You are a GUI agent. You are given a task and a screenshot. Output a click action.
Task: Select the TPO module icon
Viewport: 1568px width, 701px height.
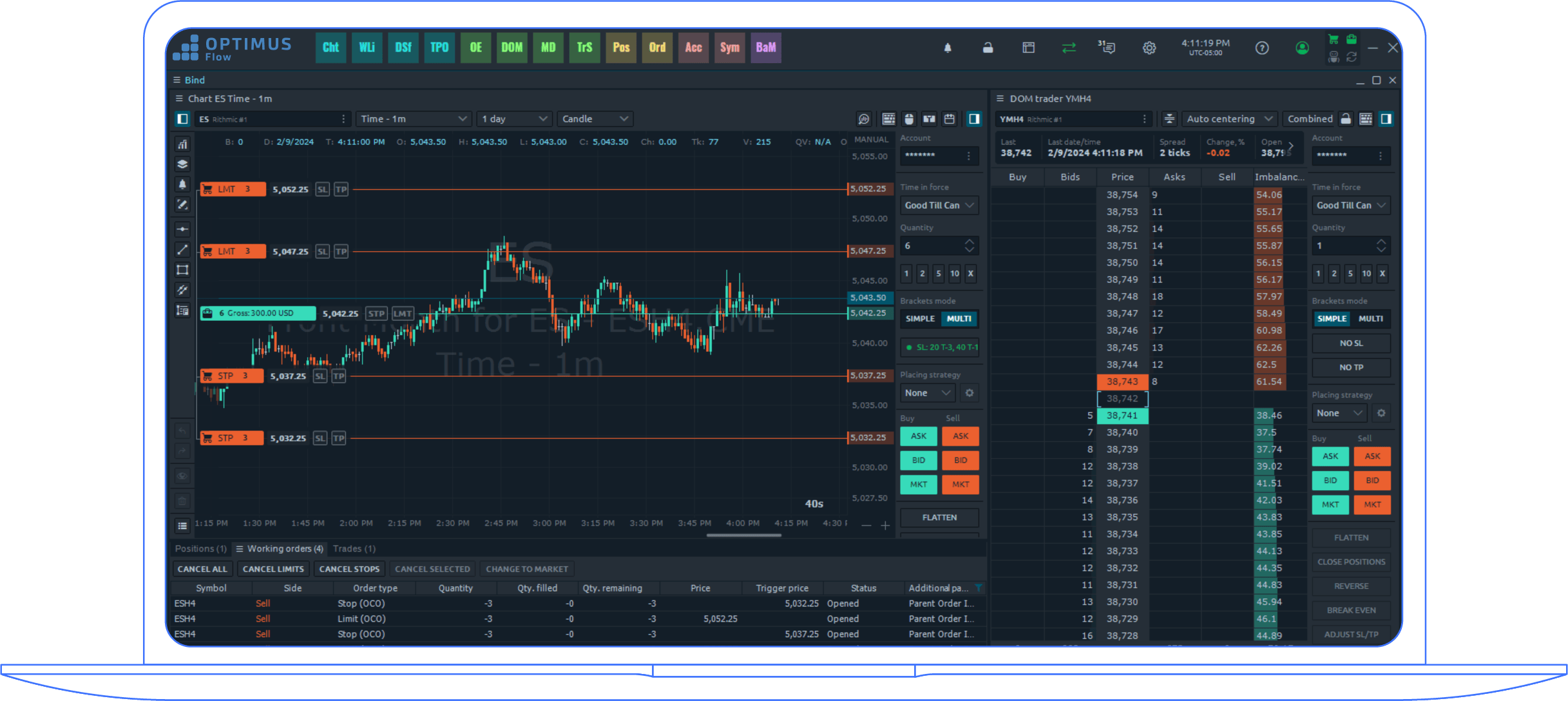coord(439,48)
